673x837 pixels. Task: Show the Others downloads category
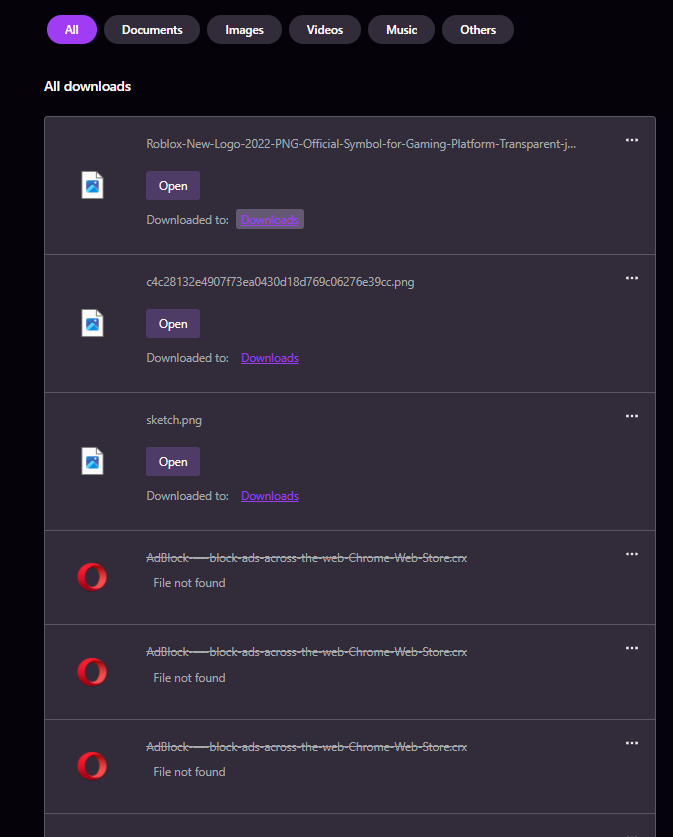coord(478,30)
